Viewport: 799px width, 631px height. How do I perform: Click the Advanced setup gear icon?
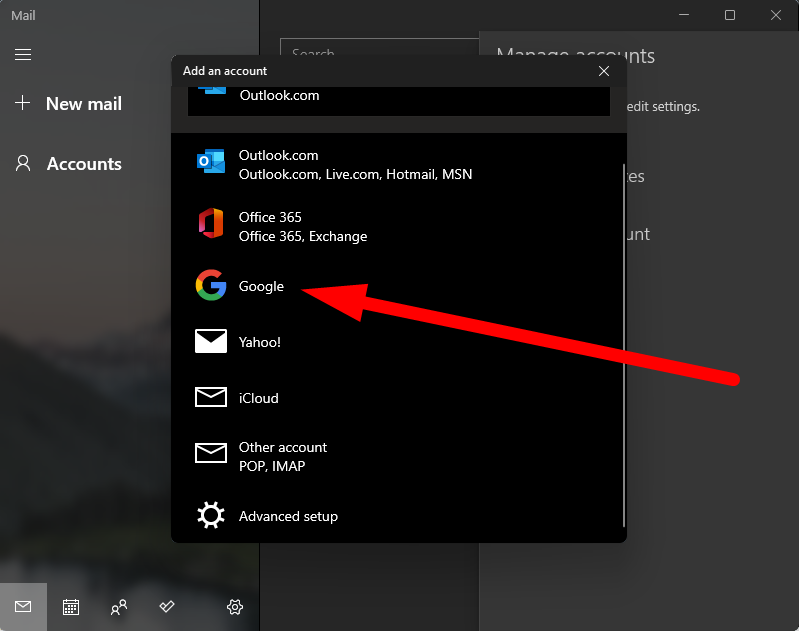coord(211,515)
